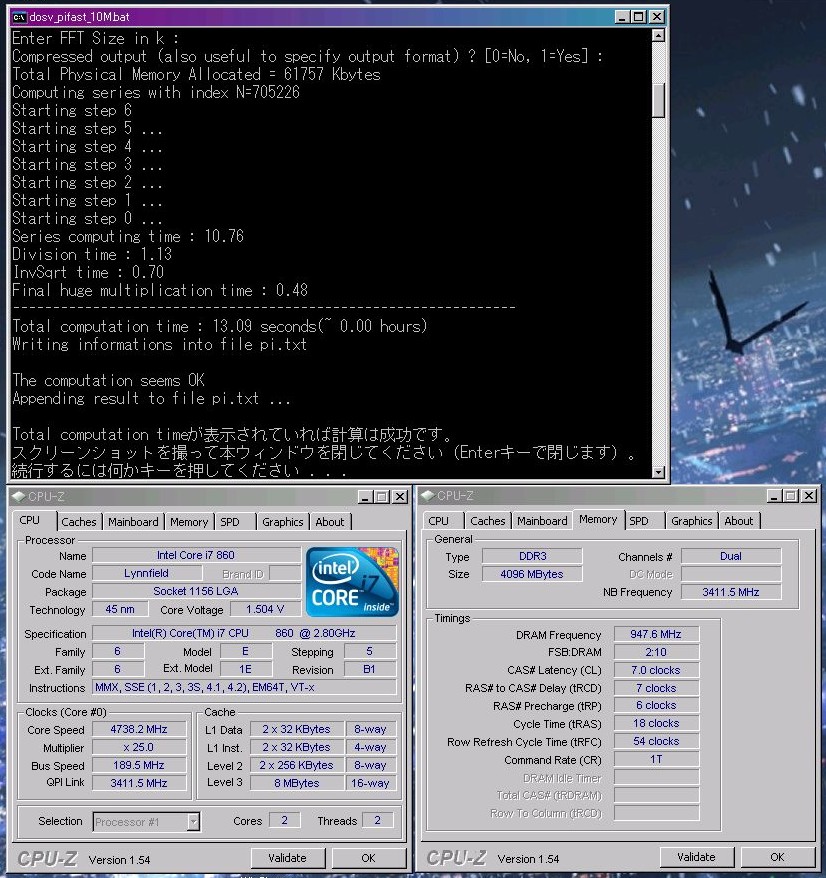The image size is (826, 878).
Task: Click the Technology value 45 nm
Action: pyautogui.click(x=120, y=609)
